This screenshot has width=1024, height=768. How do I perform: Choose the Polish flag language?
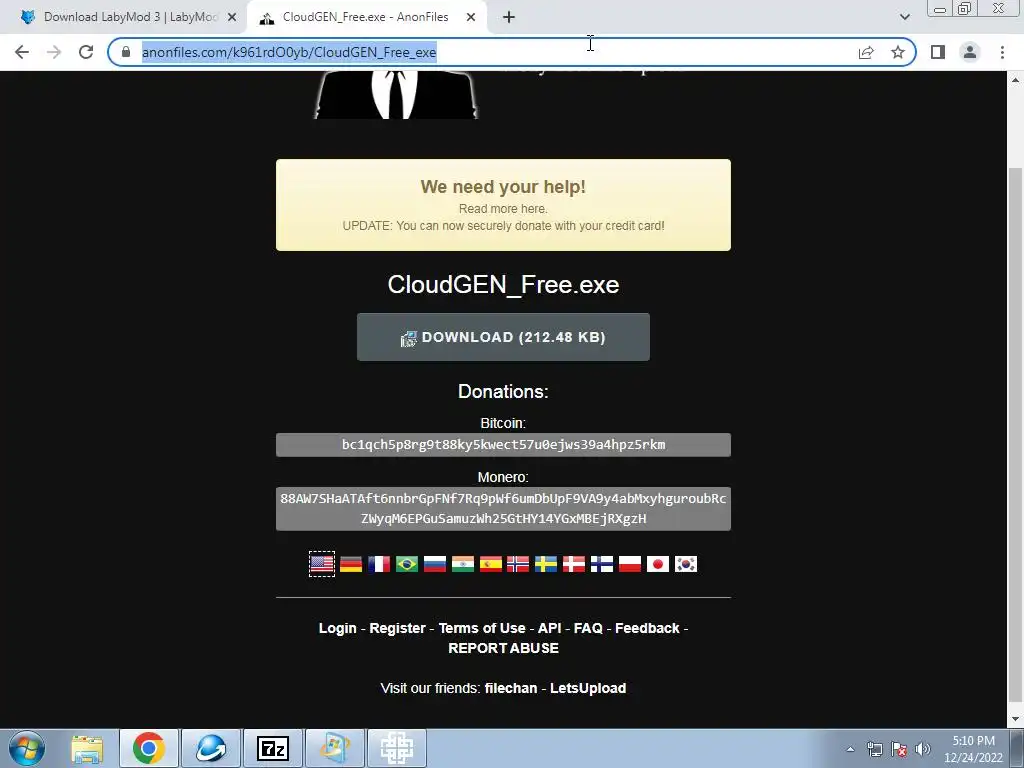click(630, 564)
